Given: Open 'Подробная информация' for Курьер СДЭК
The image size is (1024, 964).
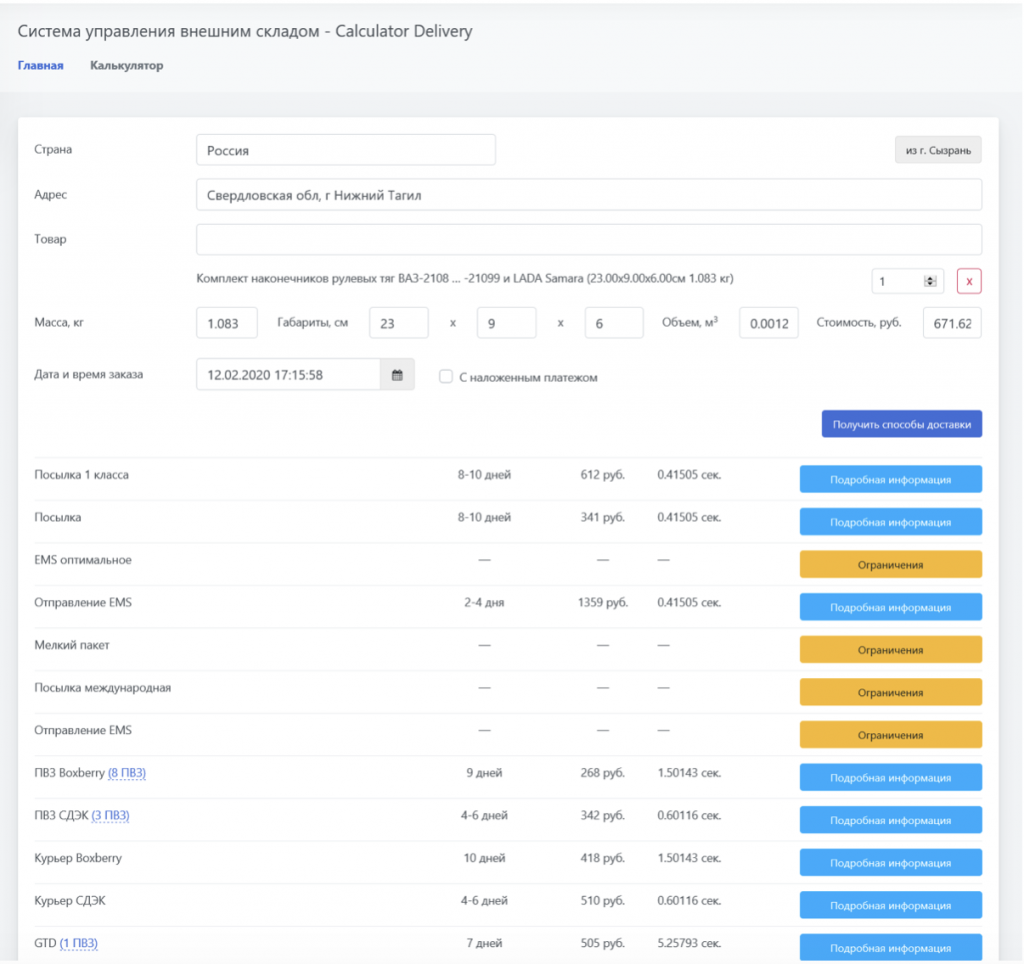Looking at the screenshot, I should tap(890, 905).
